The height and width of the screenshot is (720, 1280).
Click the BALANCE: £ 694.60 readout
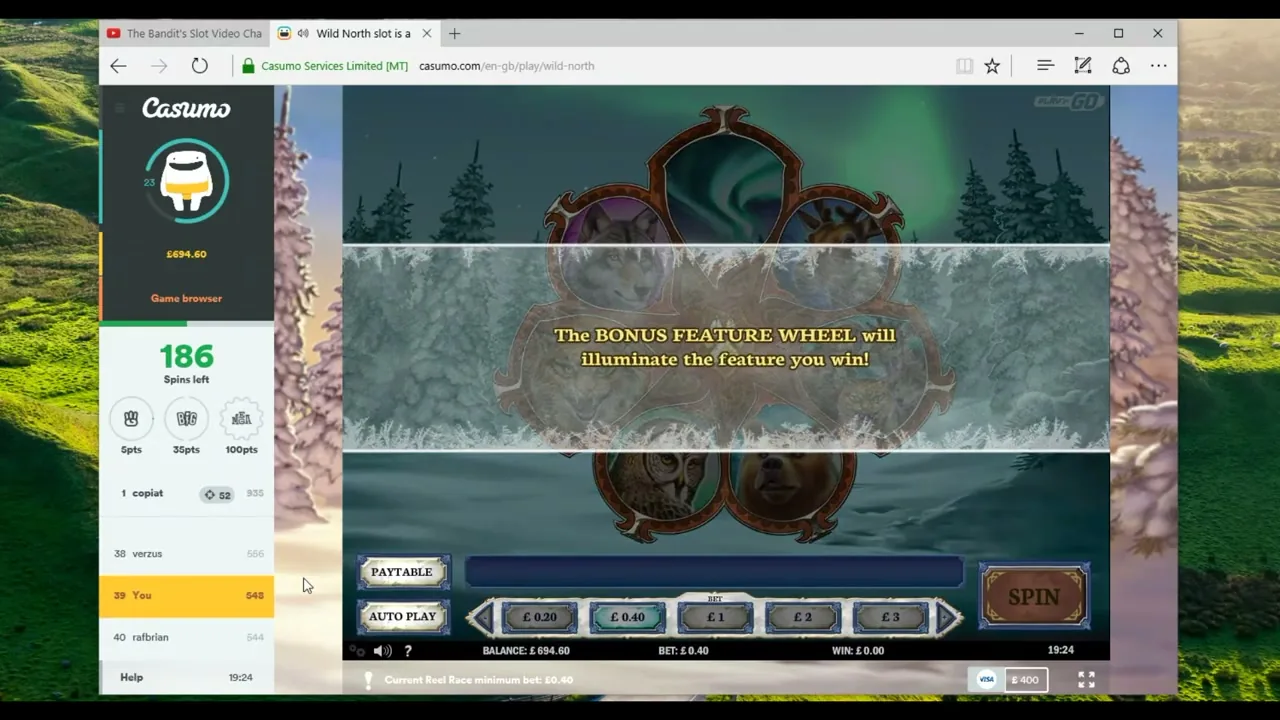pos(526,651)
